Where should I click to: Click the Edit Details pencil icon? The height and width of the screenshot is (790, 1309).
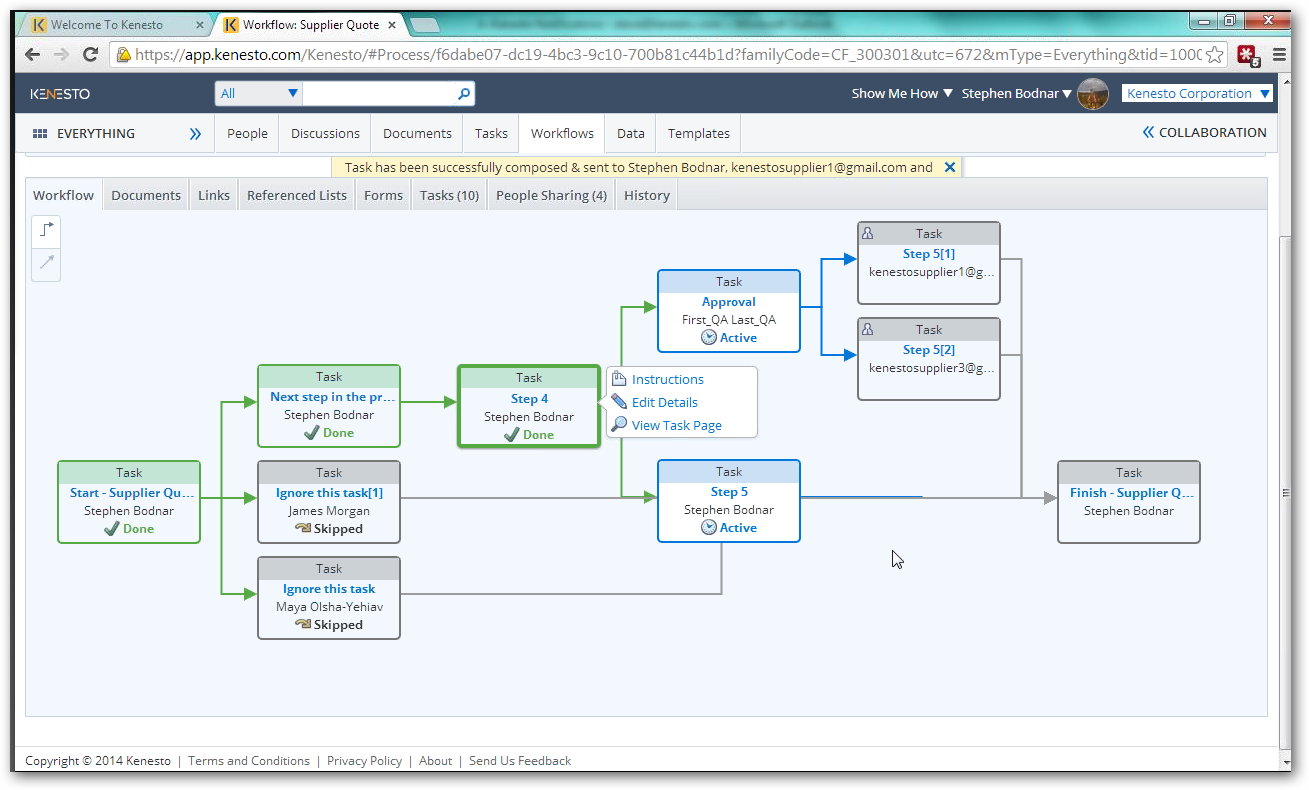click(x=619, y=402)
